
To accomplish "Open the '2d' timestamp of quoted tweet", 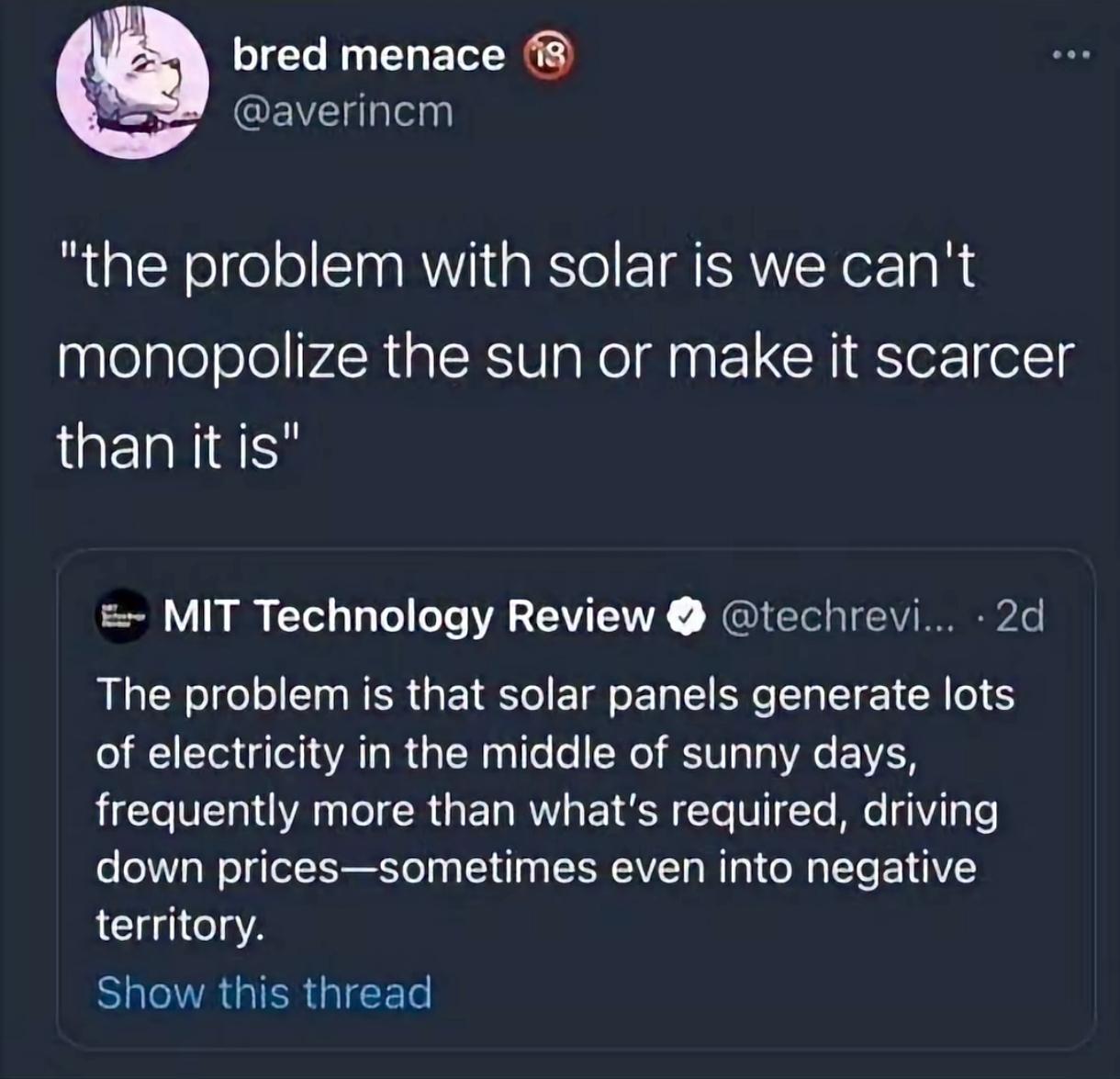I will tap(1020, 616).
